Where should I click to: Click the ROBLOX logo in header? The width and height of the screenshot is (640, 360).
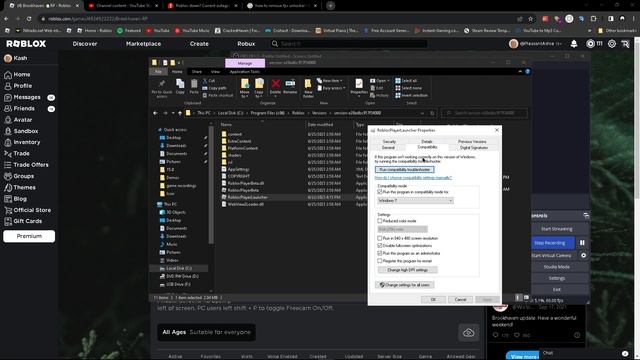[x=26, y=44]
